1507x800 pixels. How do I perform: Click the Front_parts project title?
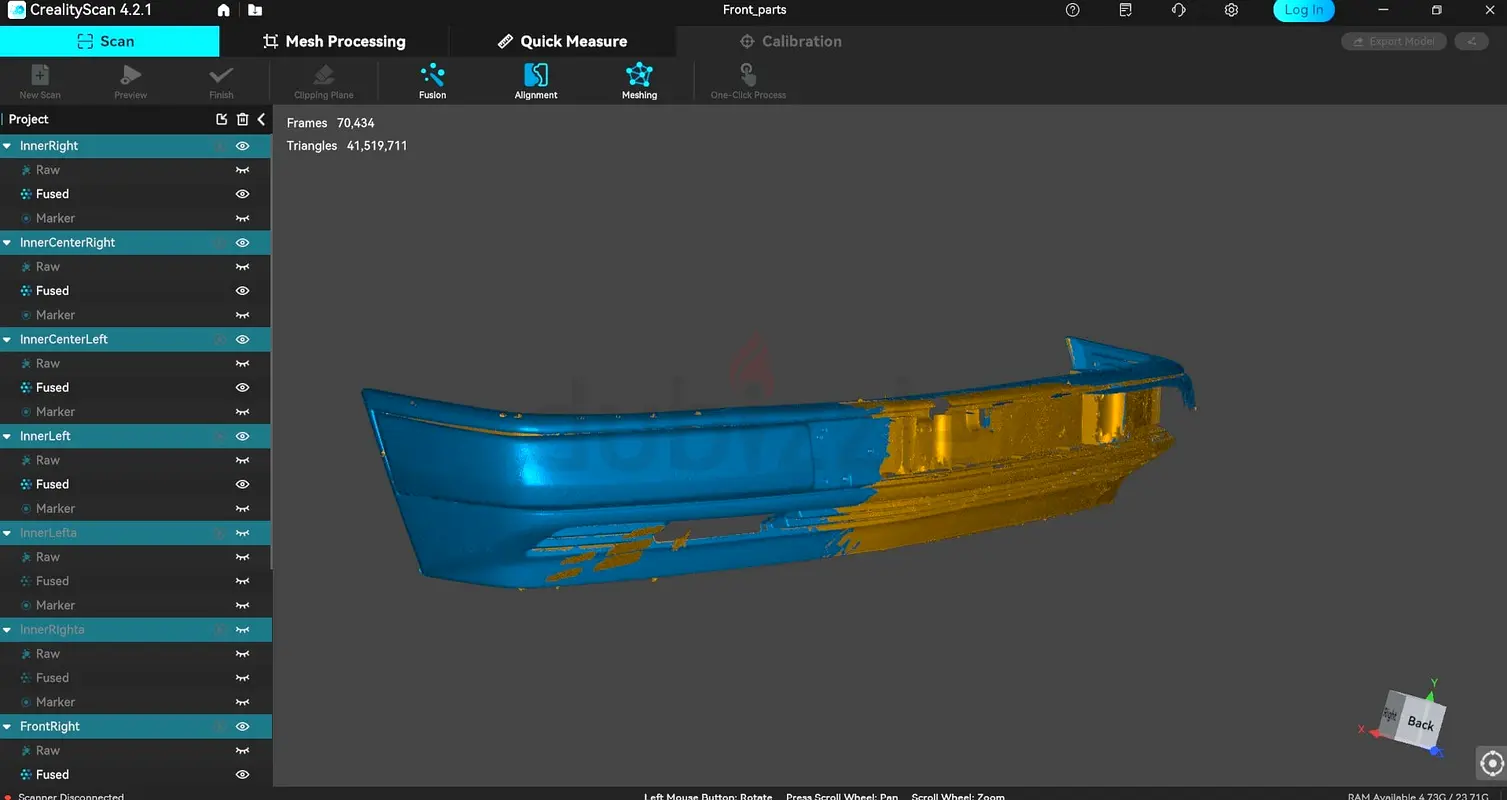pos(754,10)
